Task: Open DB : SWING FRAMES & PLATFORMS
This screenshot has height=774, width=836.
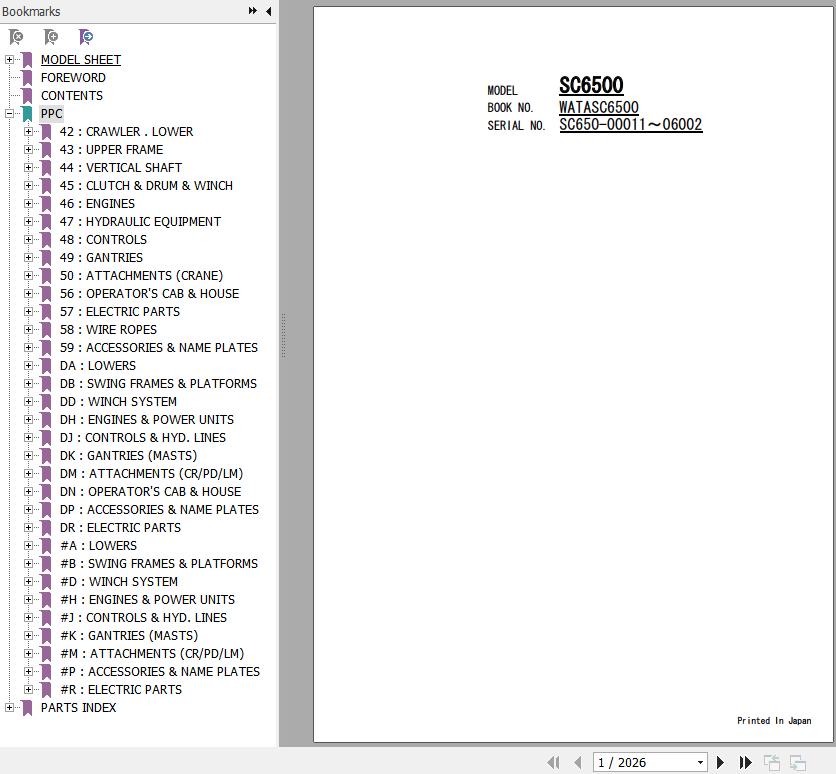Action: [158, 384]
